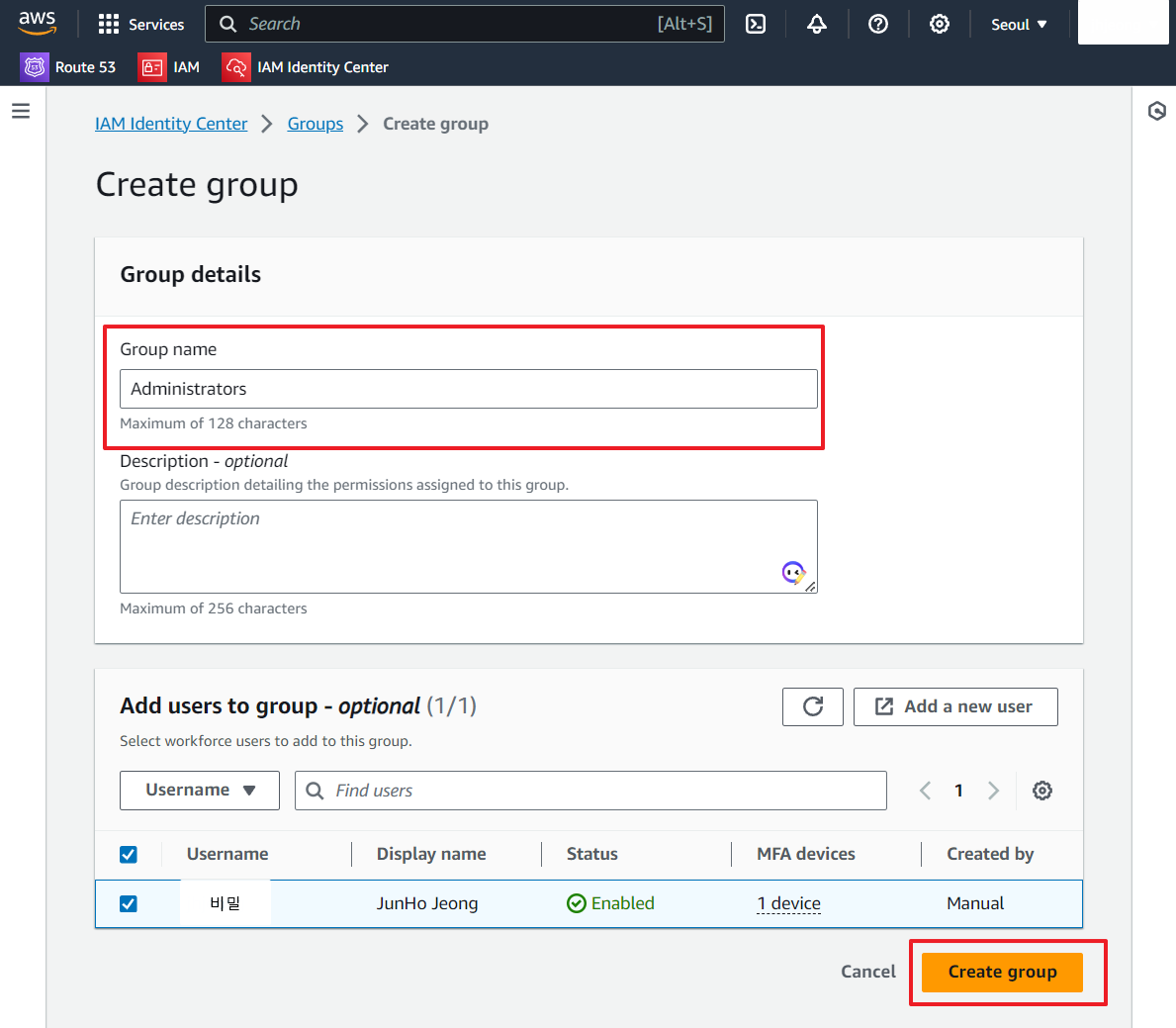
Task: Open the Seoul region dropdown
Action: pyautogui.click(x=1019, y=24)
